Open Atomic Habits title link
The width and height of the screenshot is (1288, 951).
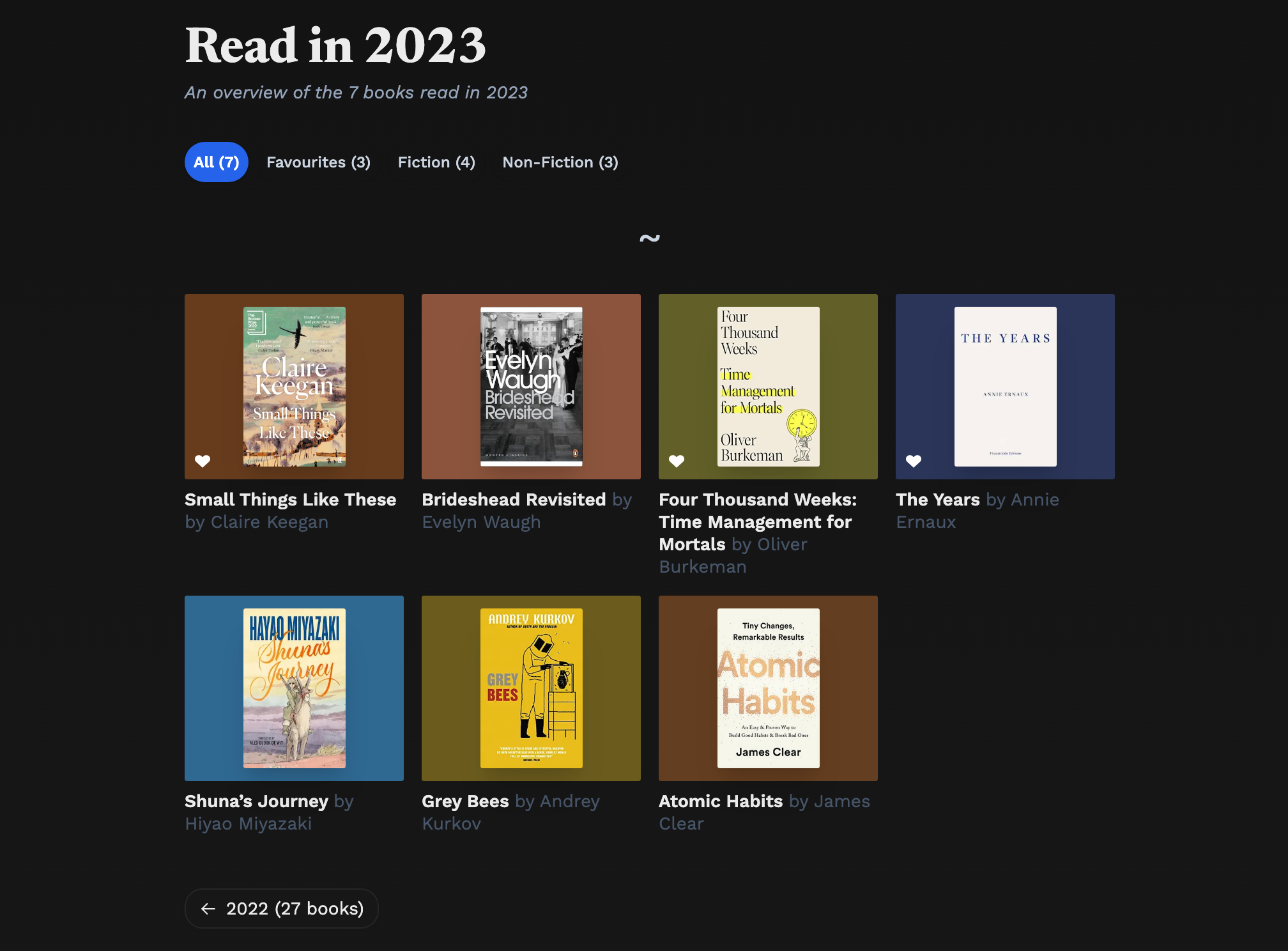pyautogui.click(x=721, y=801)
